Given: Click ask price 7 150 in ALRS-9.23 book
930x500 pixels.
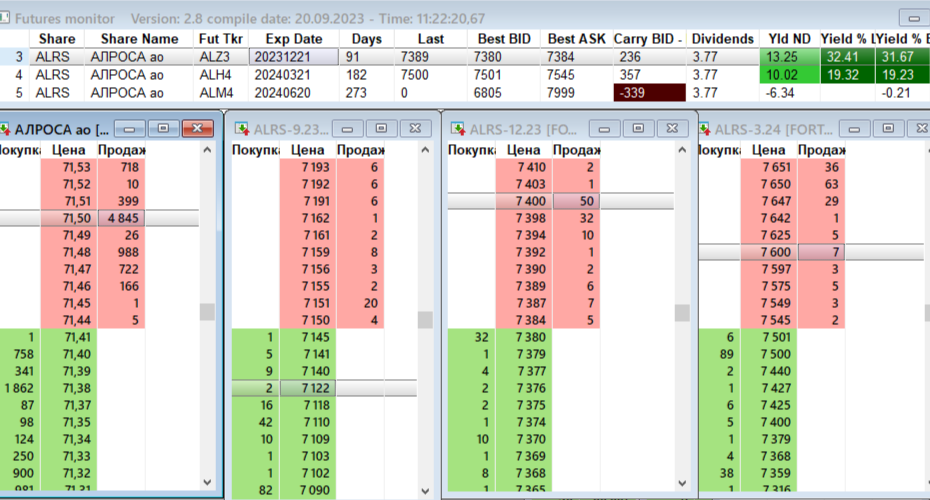Looking at the screenshot, I should point(308,320).
